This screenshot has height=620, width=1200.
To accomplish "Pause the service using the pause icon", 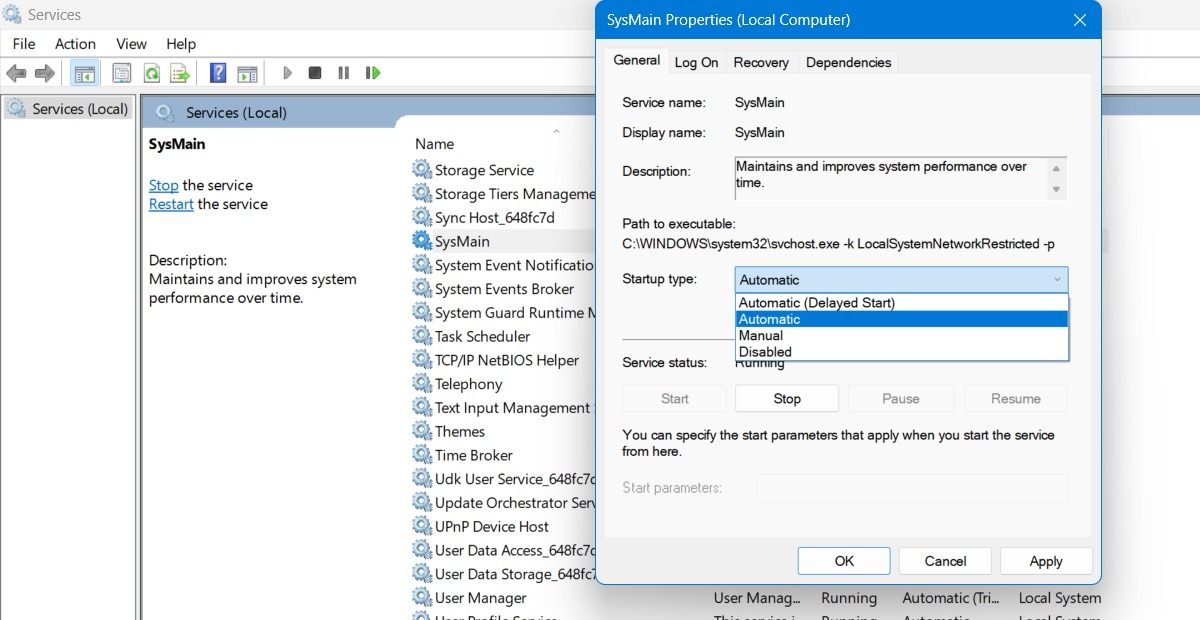I will pyautogui.click(x=341, y=72).
